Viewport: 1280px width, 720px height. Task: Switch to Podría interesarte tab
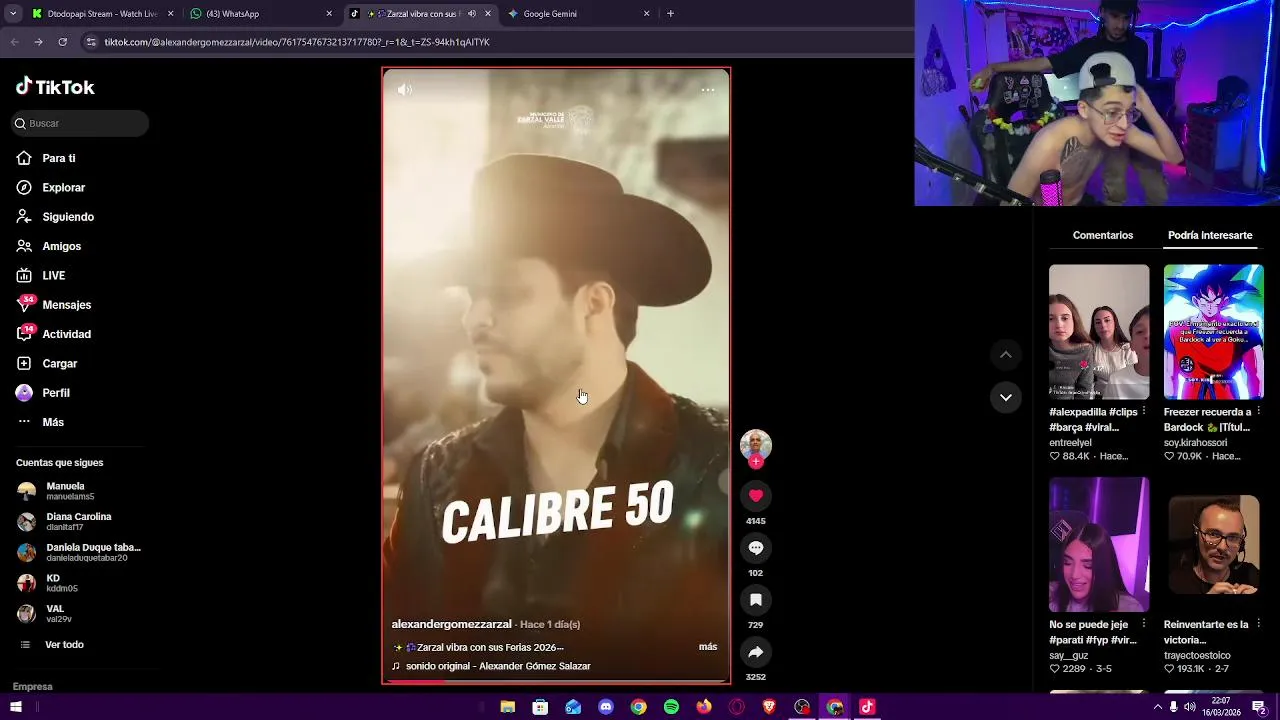click(x=1210, y=235)
